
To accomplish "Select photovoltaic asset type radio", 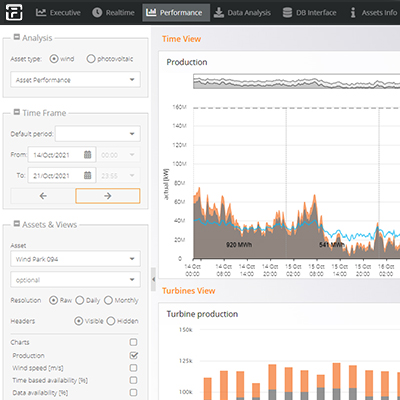I will point(91,59).
